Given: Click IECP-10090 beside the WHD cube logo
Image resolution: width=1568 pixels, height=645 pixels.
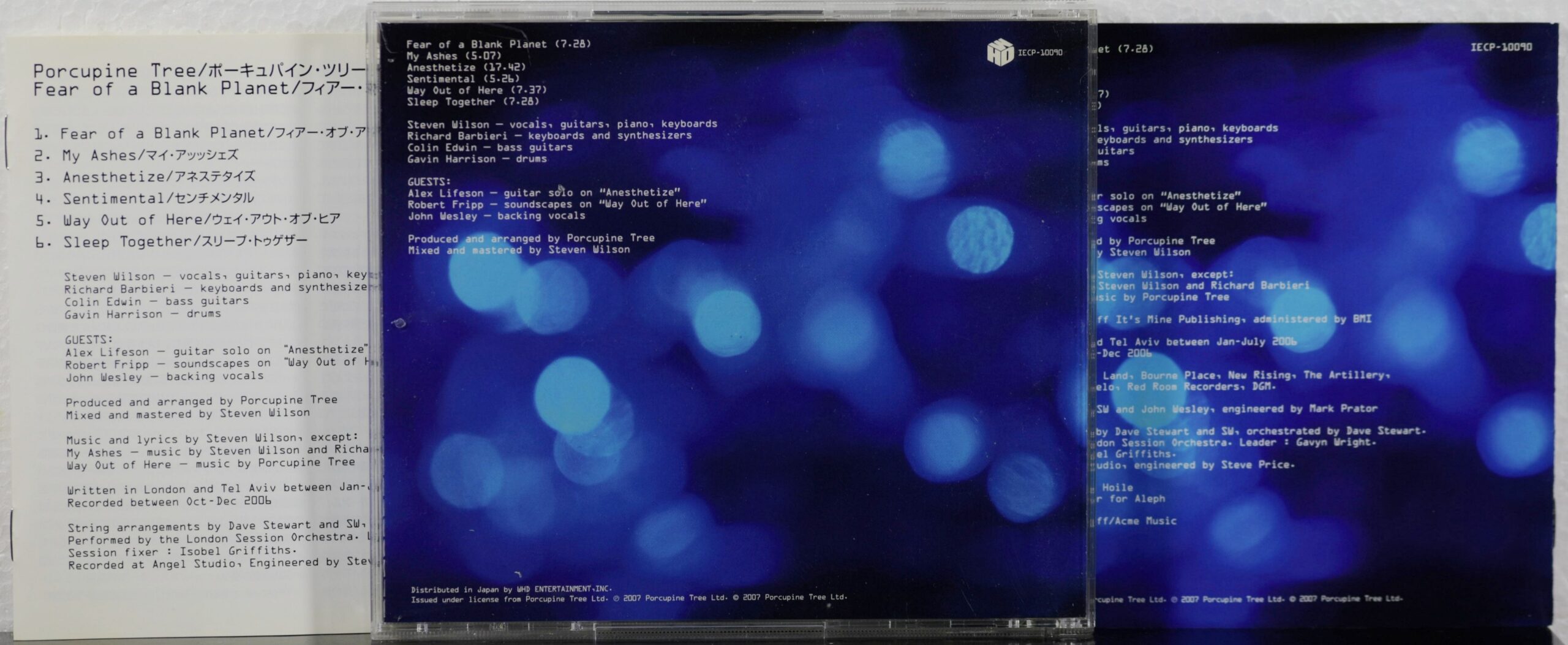Looking at the screenshot, I should pos(1040,53).
